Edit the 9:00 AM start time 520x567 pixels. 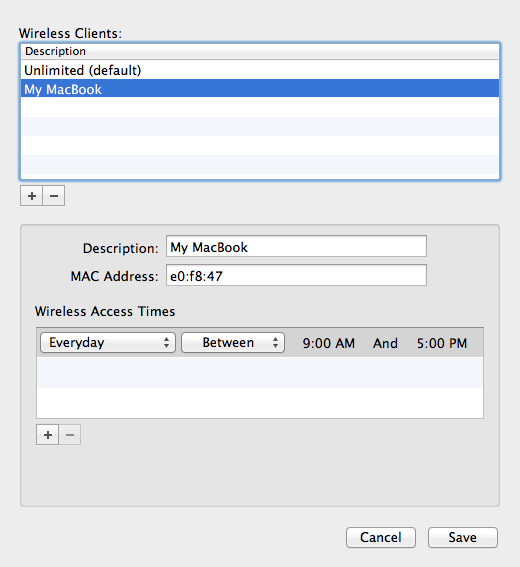328,343
